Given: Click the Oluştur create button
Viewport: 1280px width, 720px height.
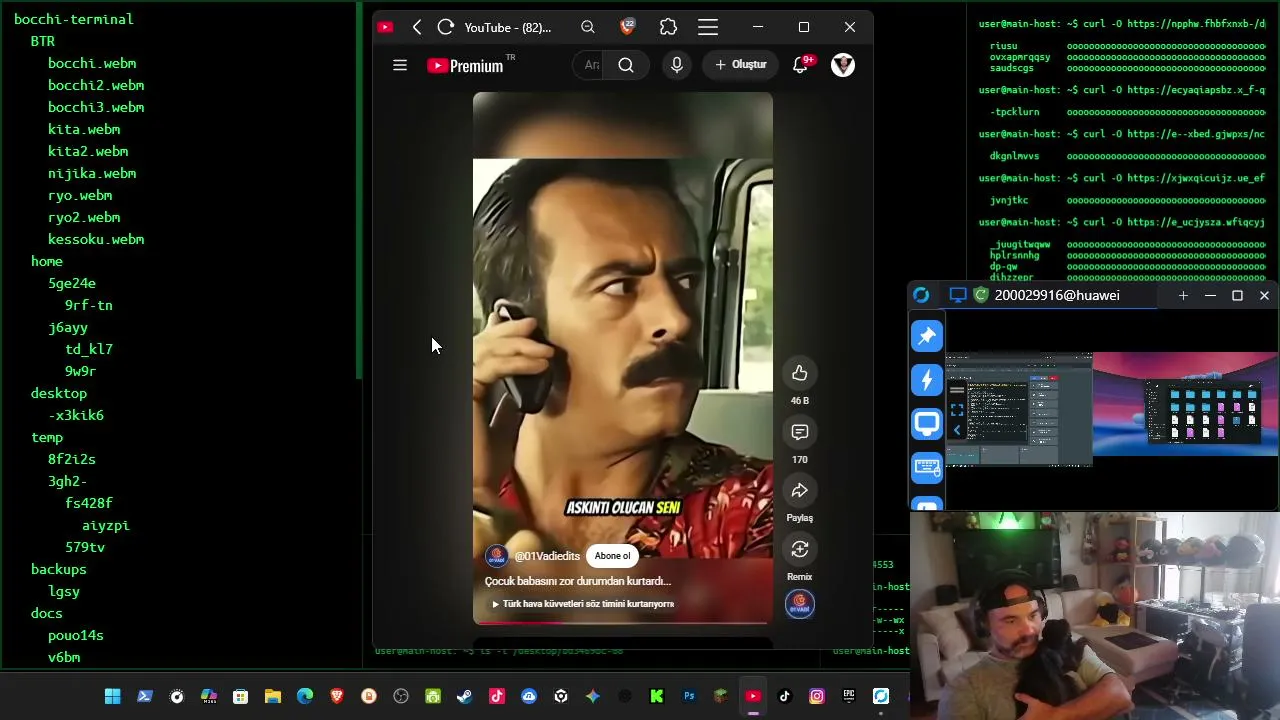Looking at the screenshot, I should 741,65.
